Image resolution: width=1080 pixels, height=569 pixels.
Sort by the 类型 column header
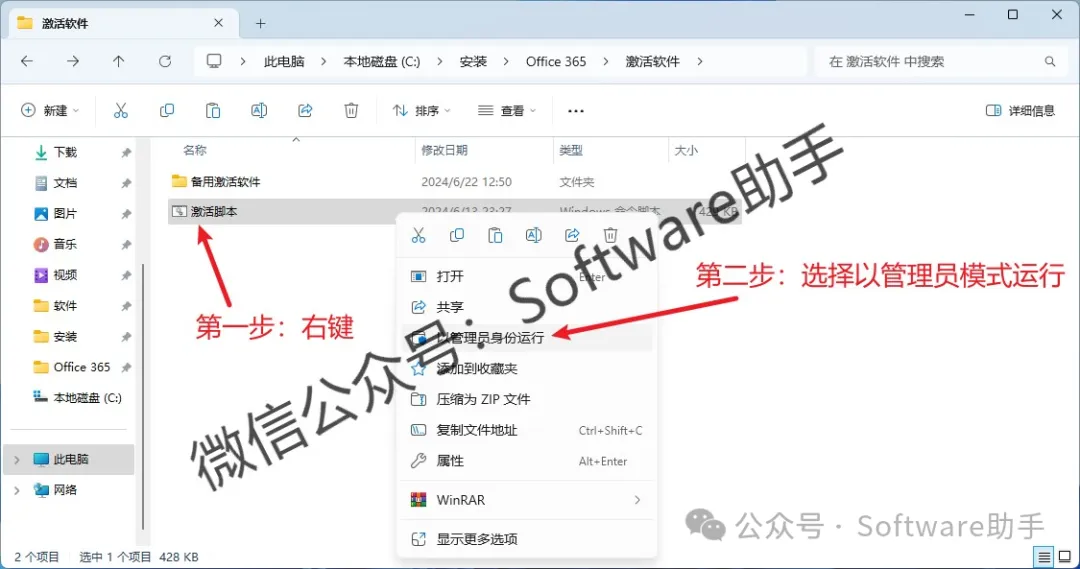click(x=571, y=150)
